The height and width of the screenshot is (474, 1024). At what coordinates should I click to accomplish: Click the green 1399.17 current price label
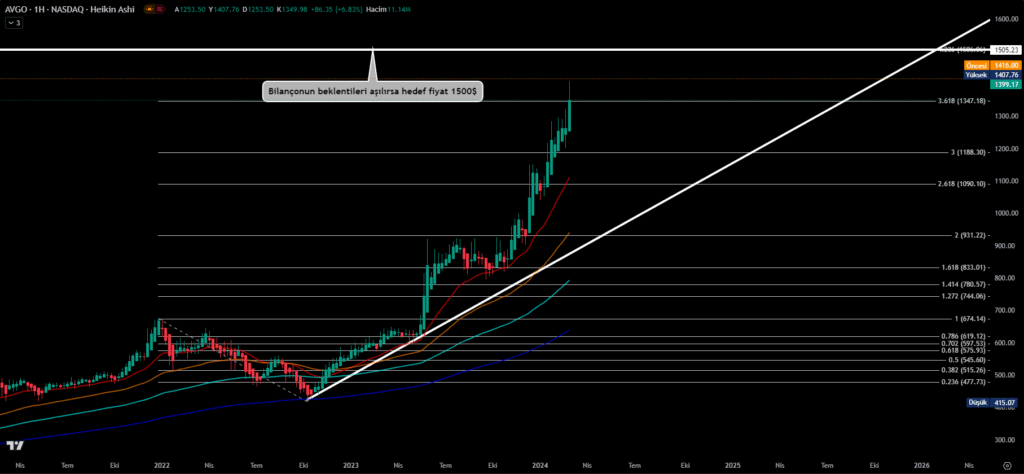click(1006, 85)
